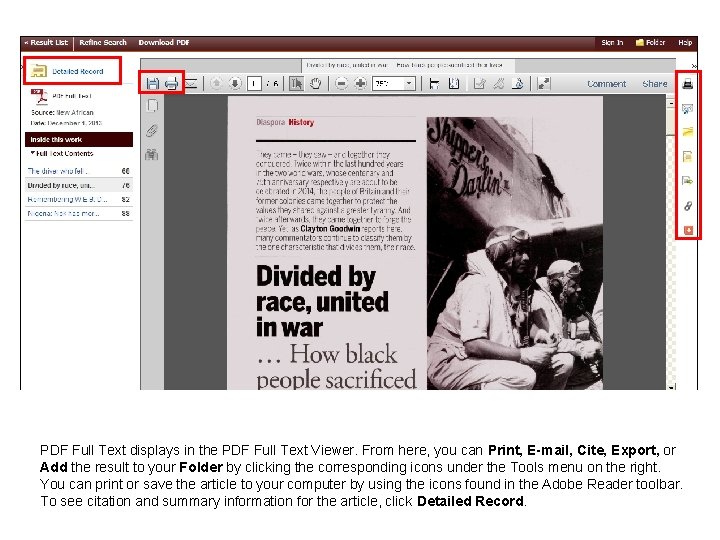Choose the text selection cursor tool

coord(297,84)
